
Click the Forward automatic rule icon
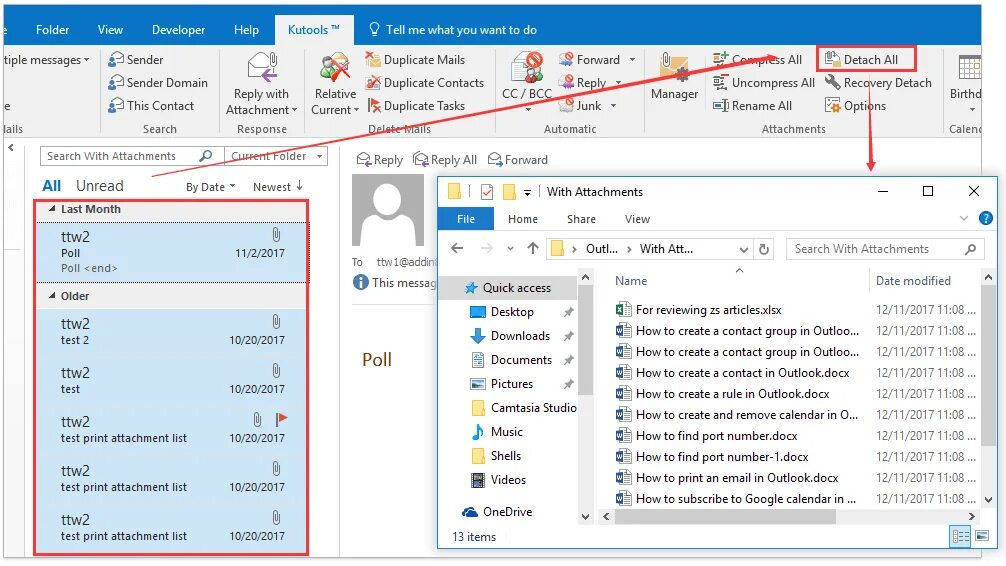point(565,60)
